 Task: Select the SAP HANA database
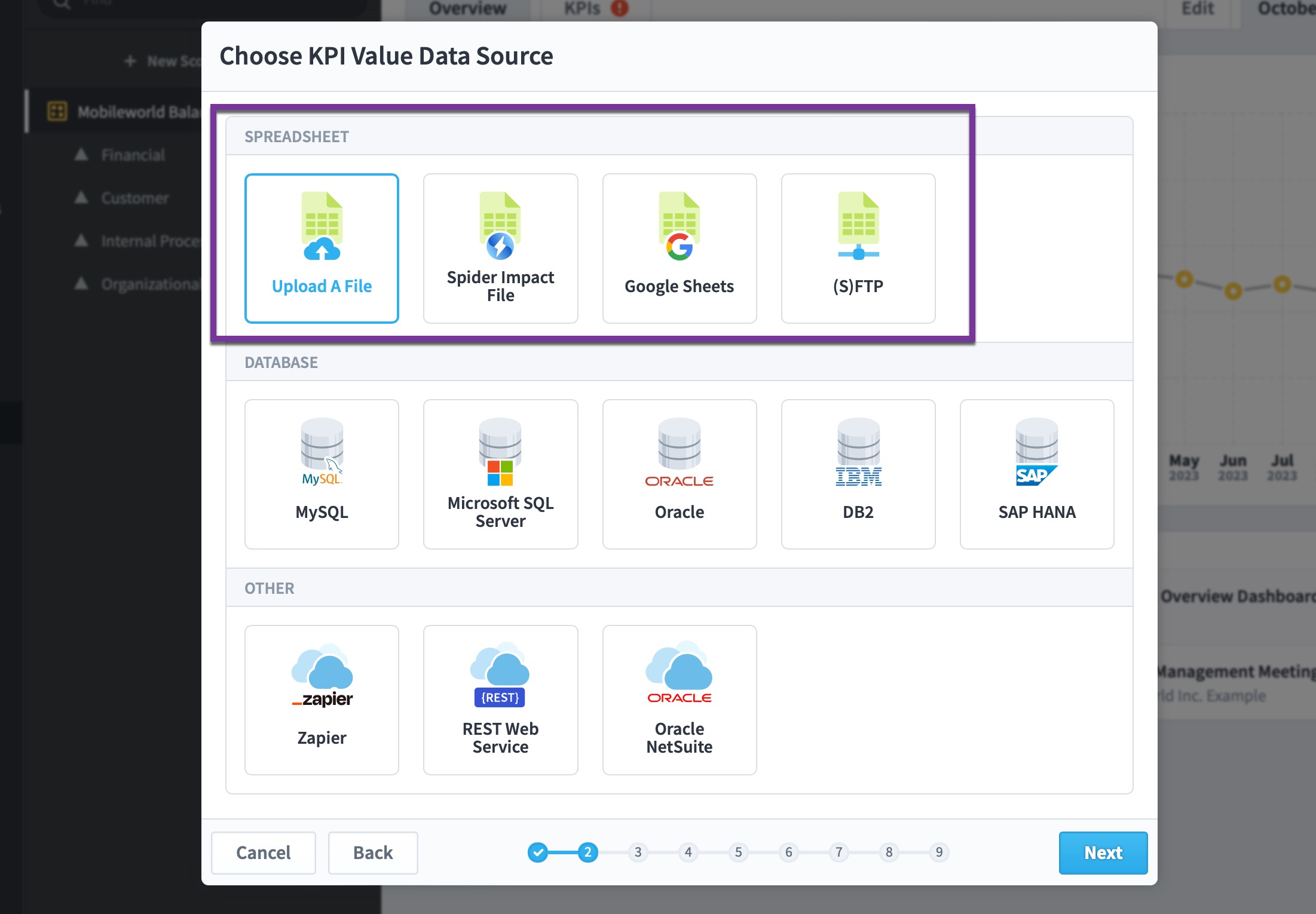(x=1037, y=474)
